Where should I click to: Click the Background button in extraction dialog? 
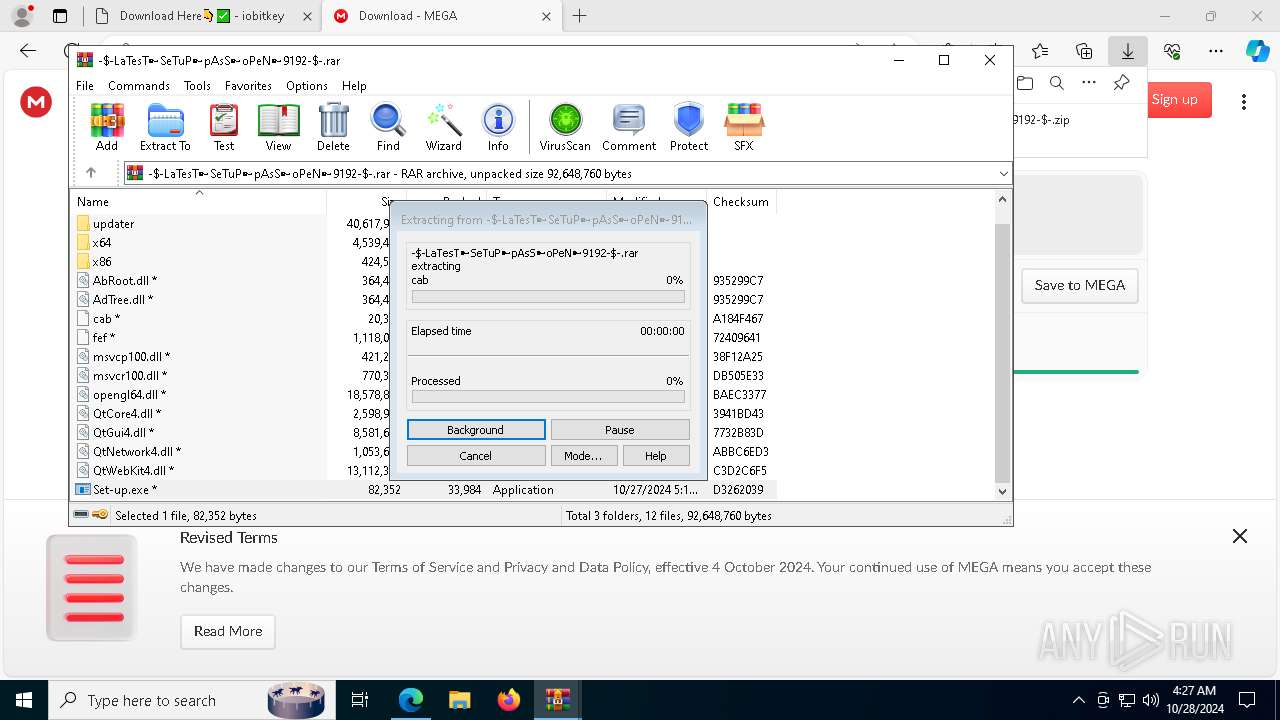click(476, 430)
